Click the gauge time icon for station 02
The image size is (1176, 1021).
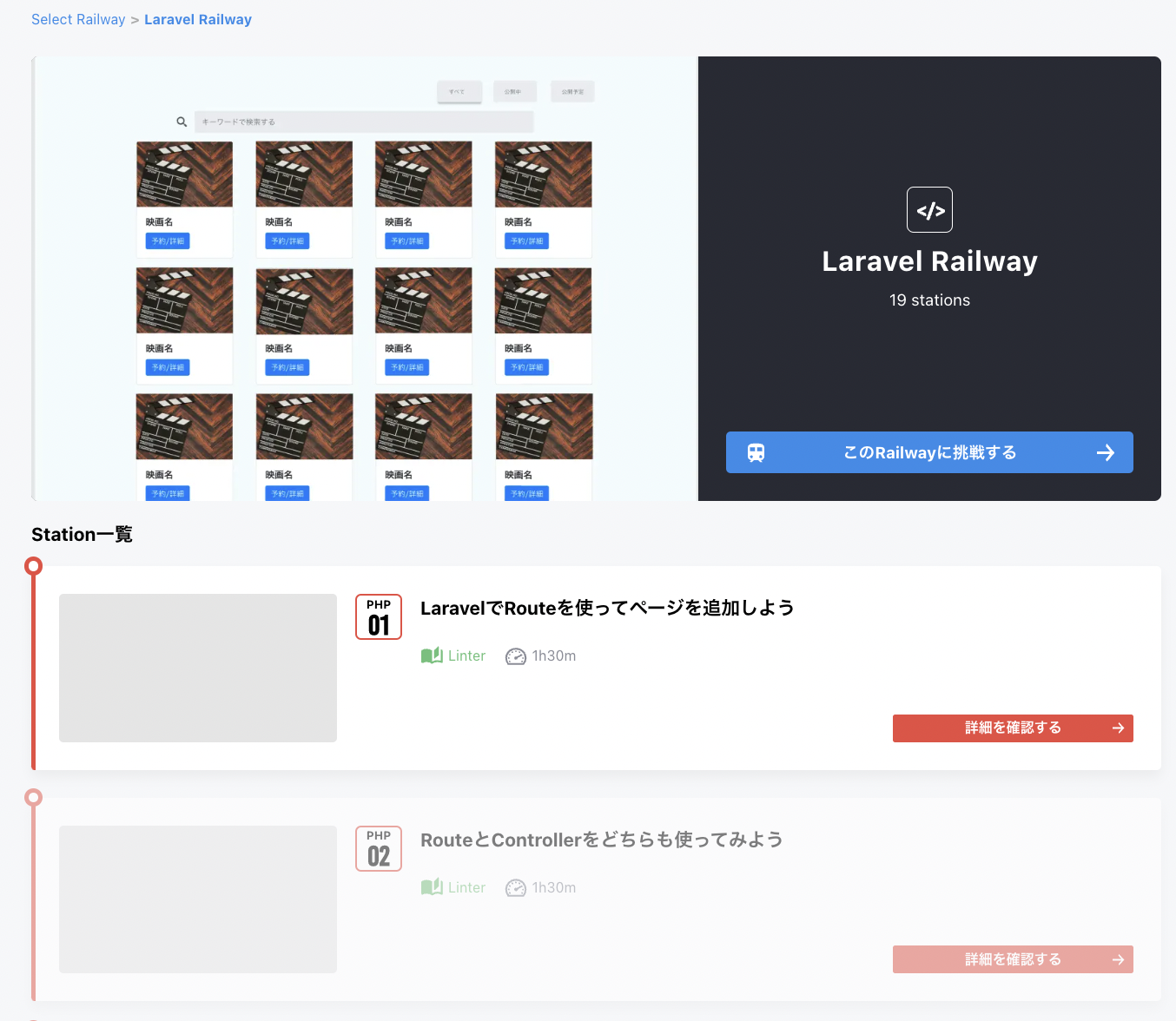click(516, 888)
